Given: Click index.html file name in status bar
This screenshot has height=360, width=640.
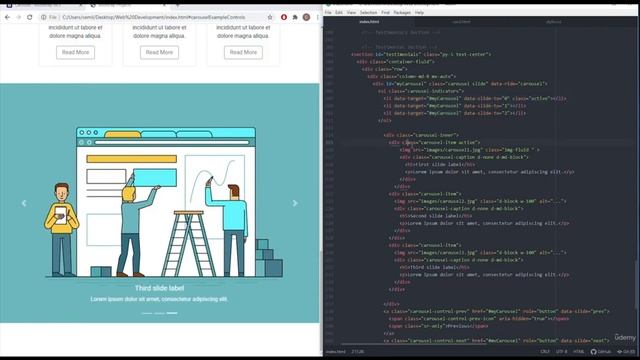Looking at the screenshot, I should (336, 351).
